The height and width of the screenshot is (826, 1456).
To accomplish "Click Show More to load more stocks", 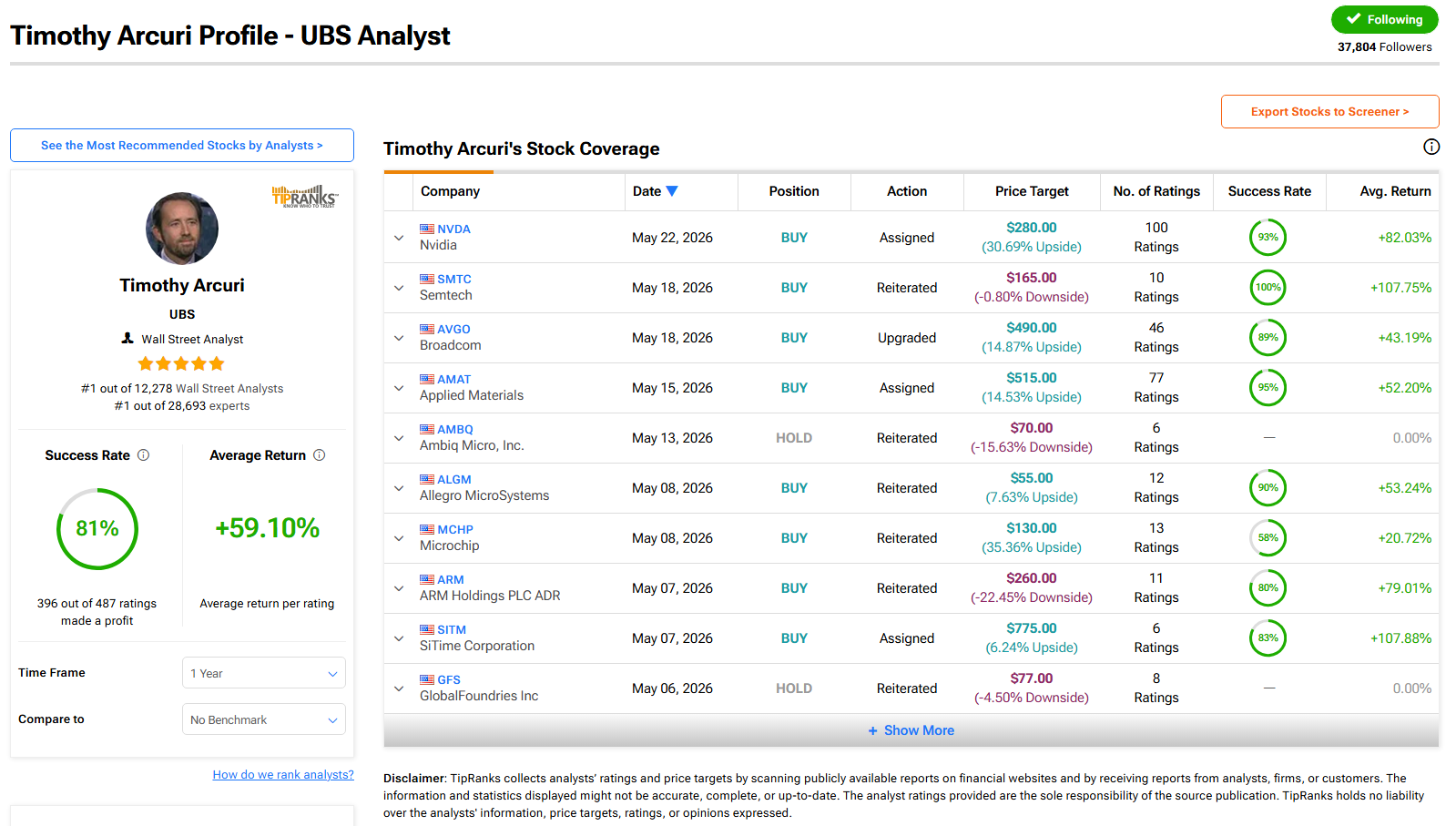I will click(x=911, y=730).
